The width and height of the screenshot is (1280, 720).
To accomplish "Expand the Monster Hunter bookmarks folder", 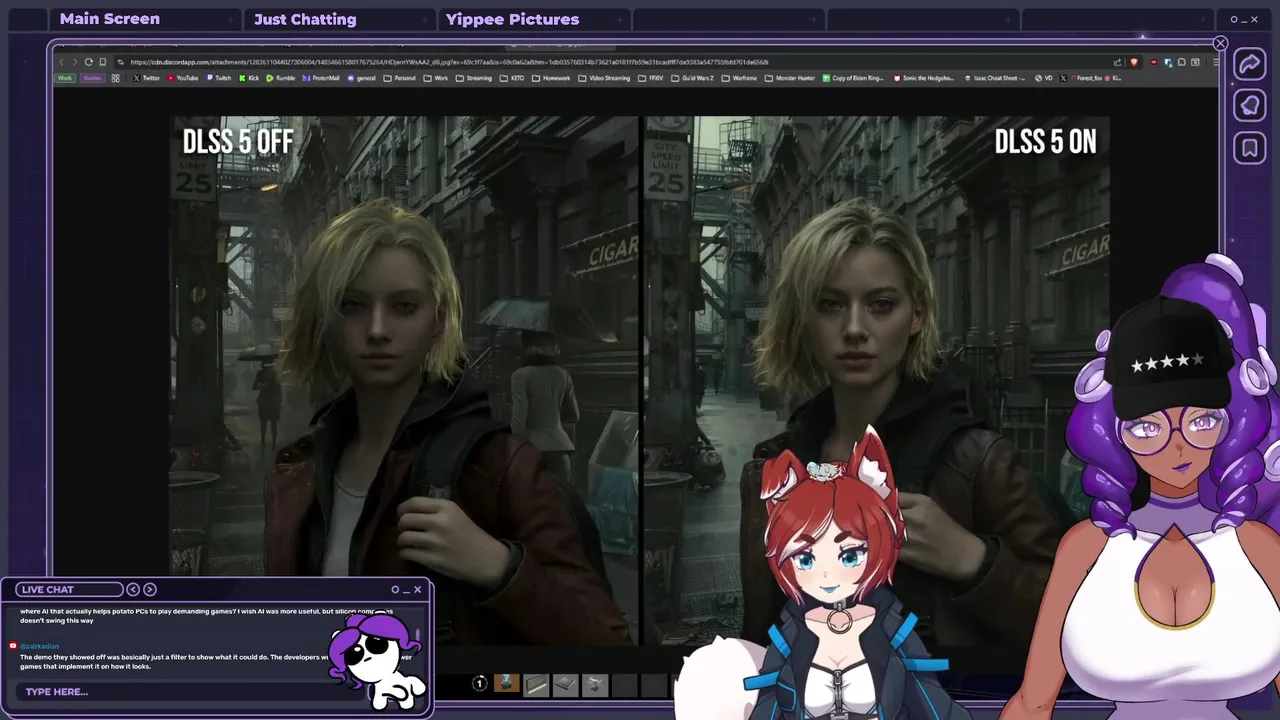I will 790,78.
